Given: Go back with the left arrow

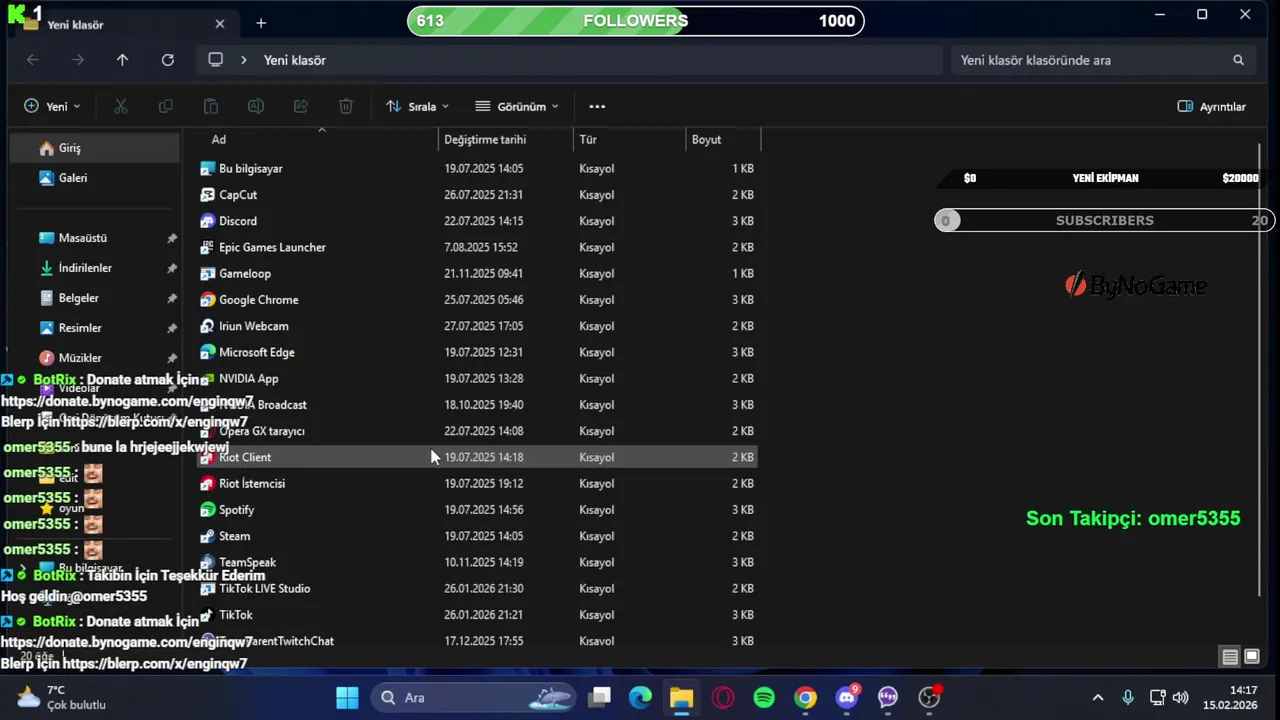Looking at the screenshot, I should (33, 60).
